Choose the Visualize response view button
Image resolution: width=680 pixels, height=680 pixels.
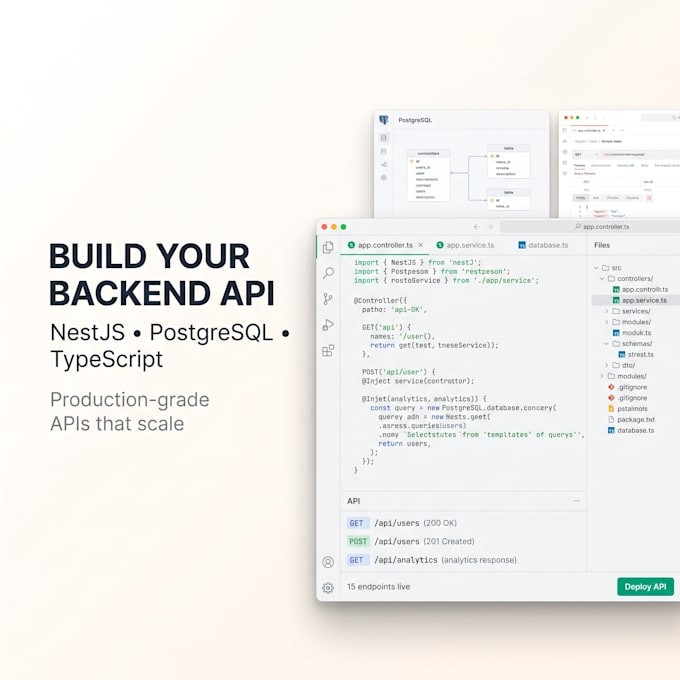click(632, 198)
